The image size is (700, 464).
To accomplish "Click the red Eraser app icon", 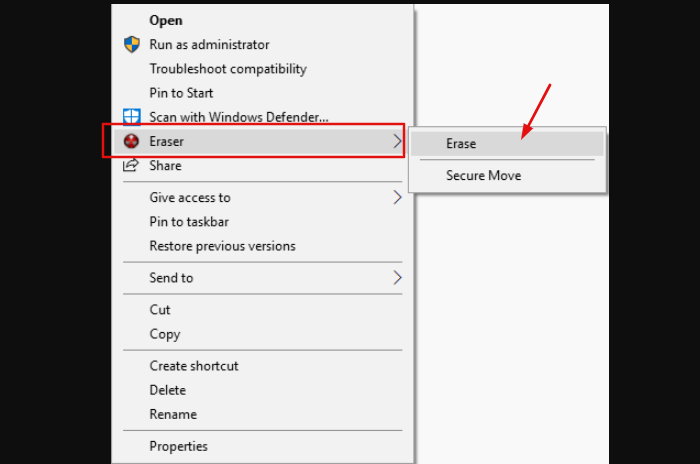I will click(131, 142).
